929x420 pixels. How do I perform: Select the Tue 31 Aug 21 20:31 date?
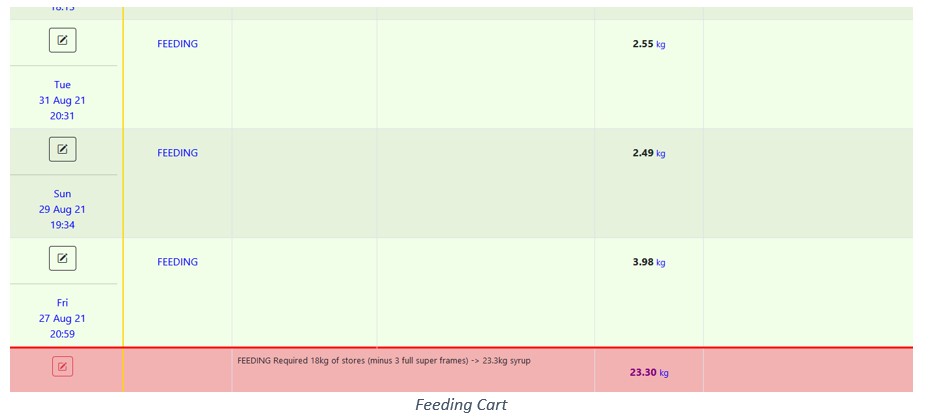[62, 100]
